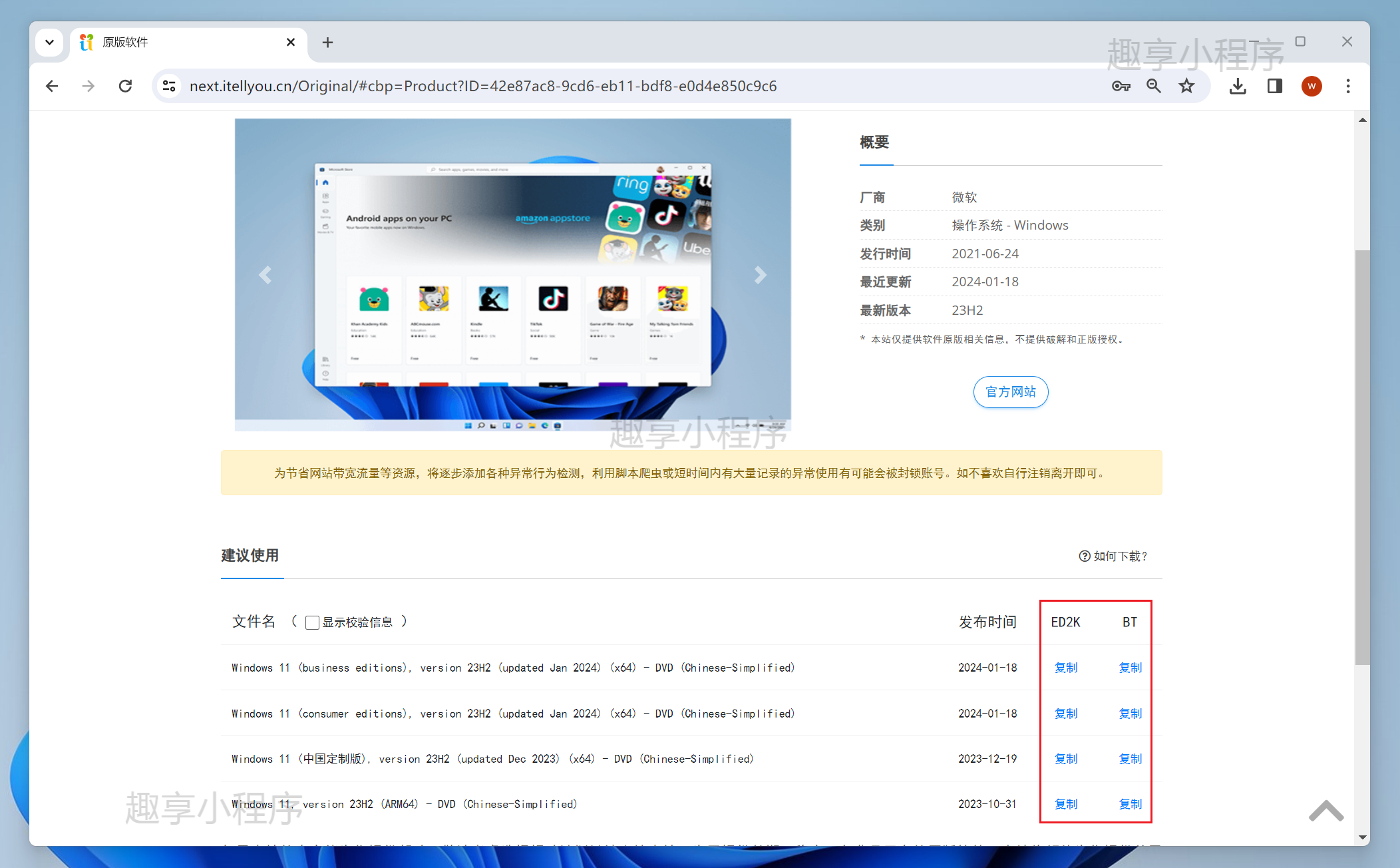Click the yellow bandwidth warning notice
The width and height of the screenshot is (1400, 868).
(x=691, y=473)
